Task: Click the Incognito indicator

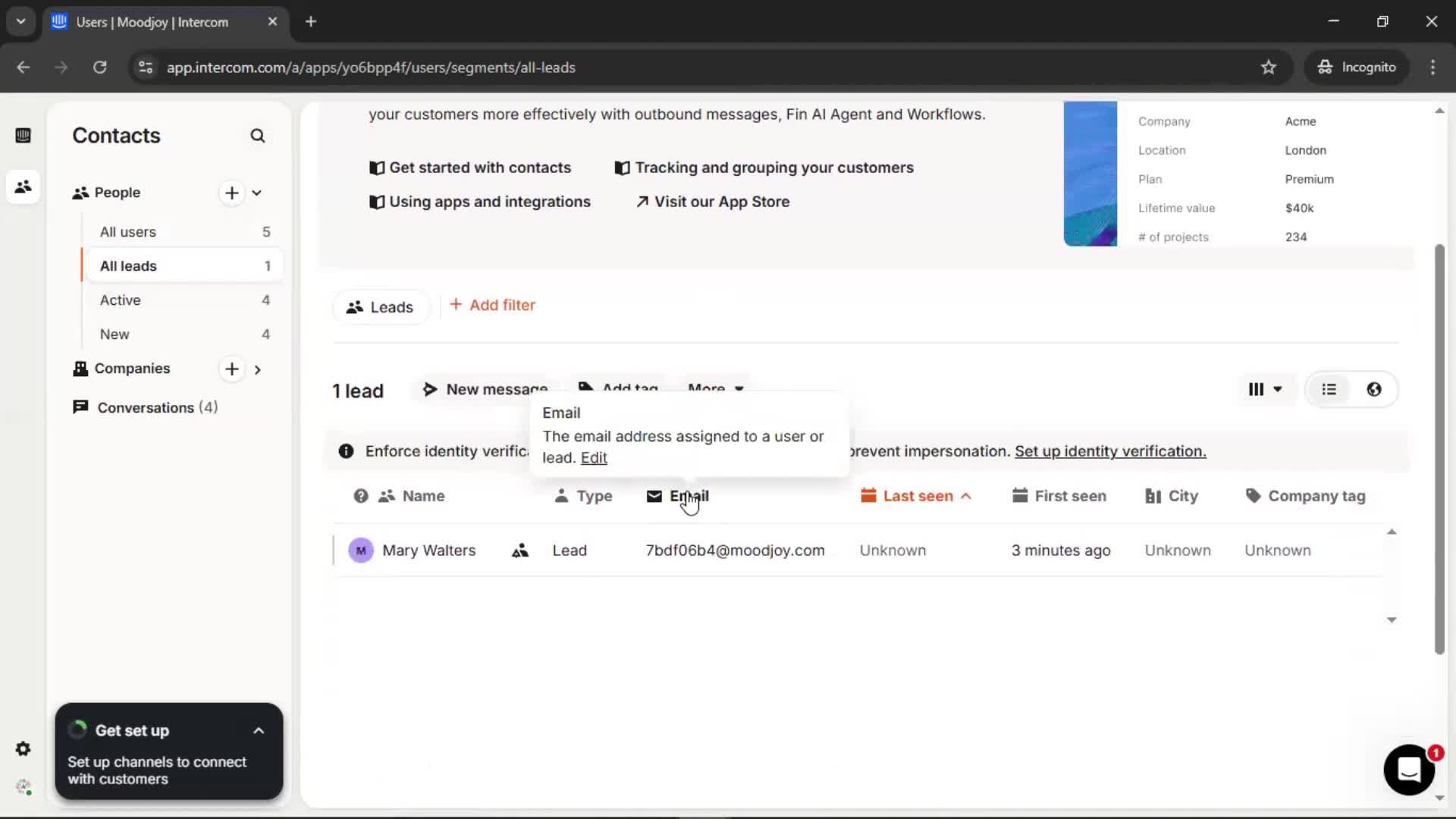Action: pos(1356,67)
